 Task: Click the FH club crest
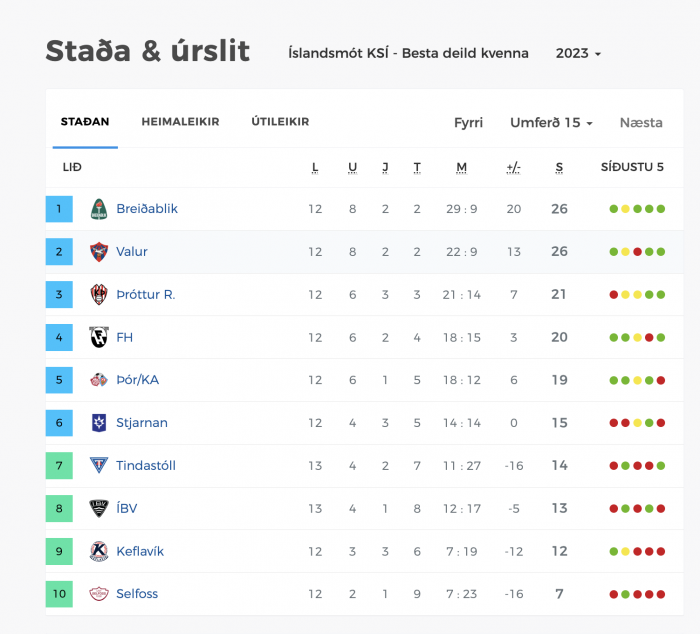coord(99,337)
